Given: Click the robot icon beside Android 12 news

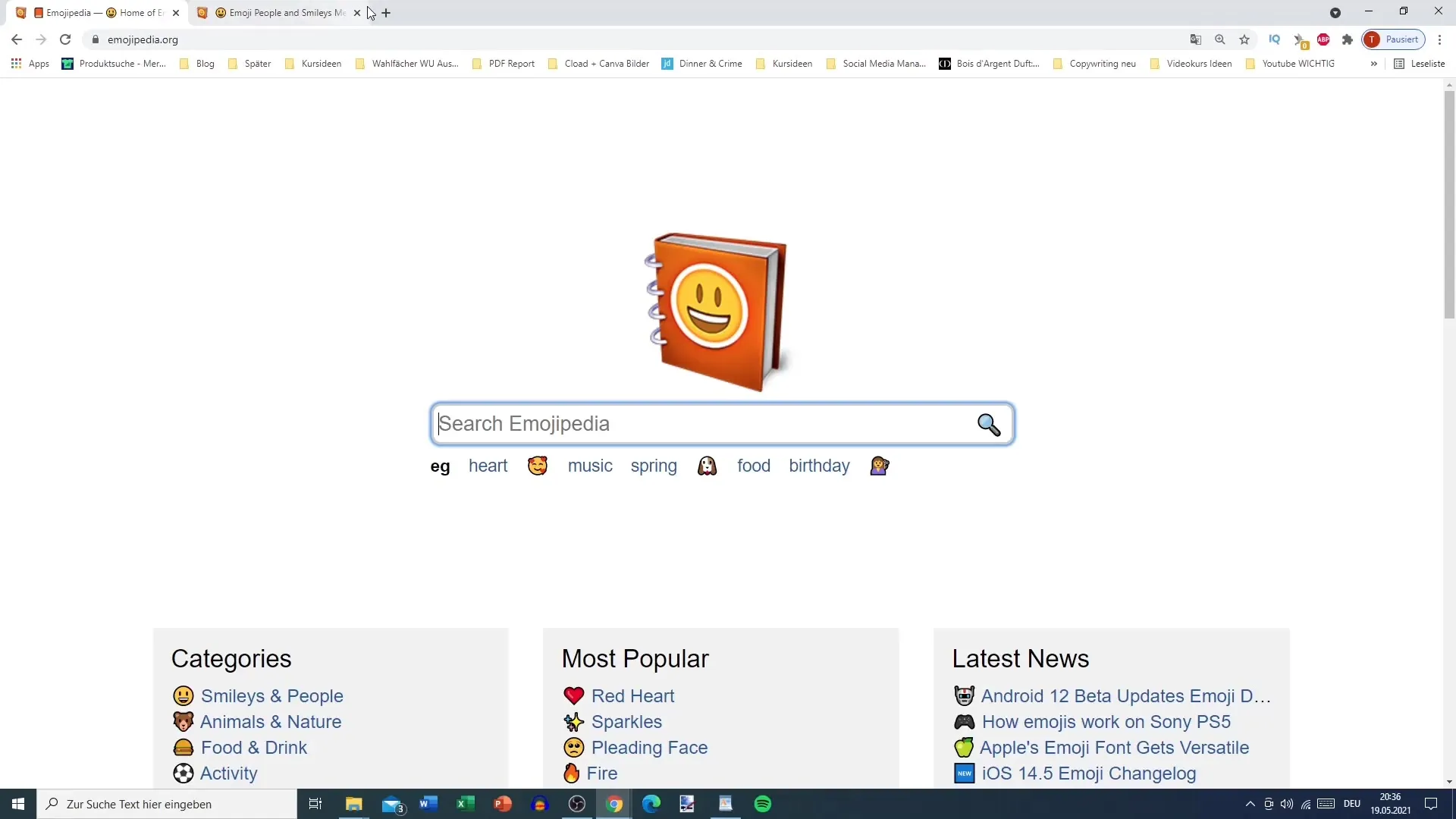Looking at the screenshot, I should [965, 696].
